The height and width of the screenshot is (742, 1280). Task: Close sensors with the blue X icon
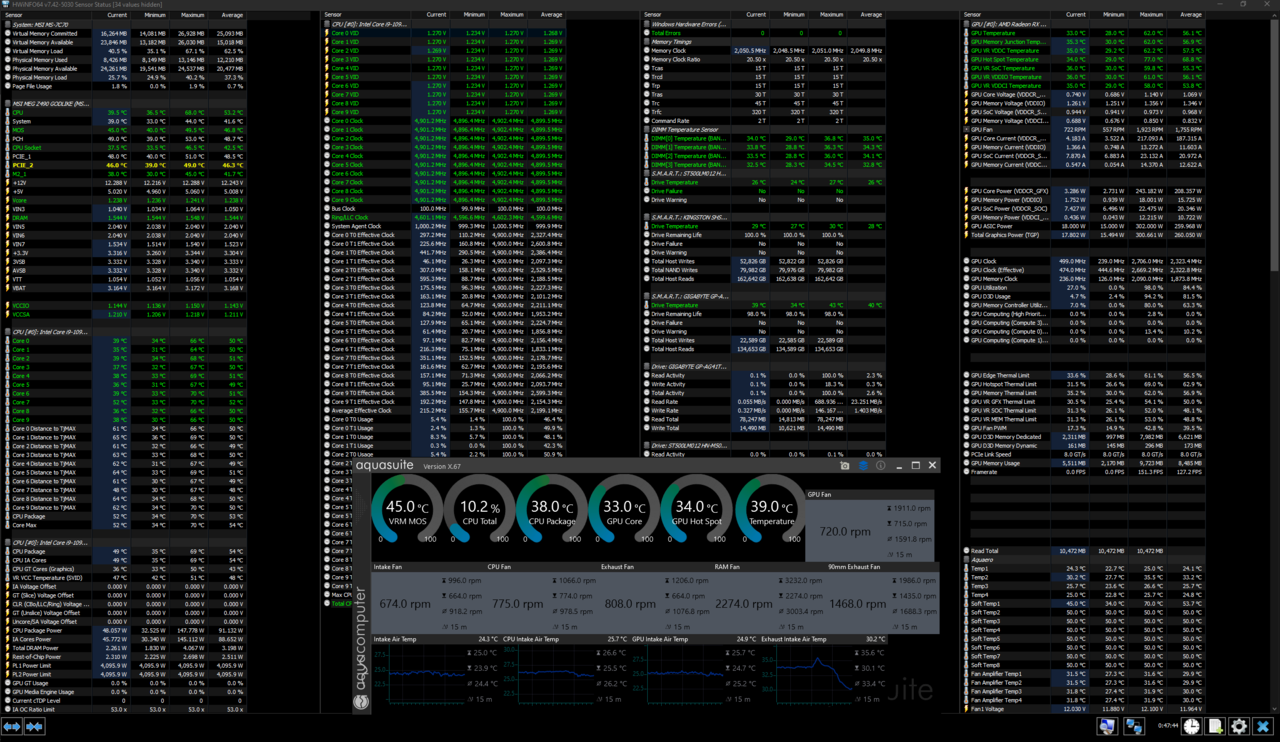[1263, 727]
